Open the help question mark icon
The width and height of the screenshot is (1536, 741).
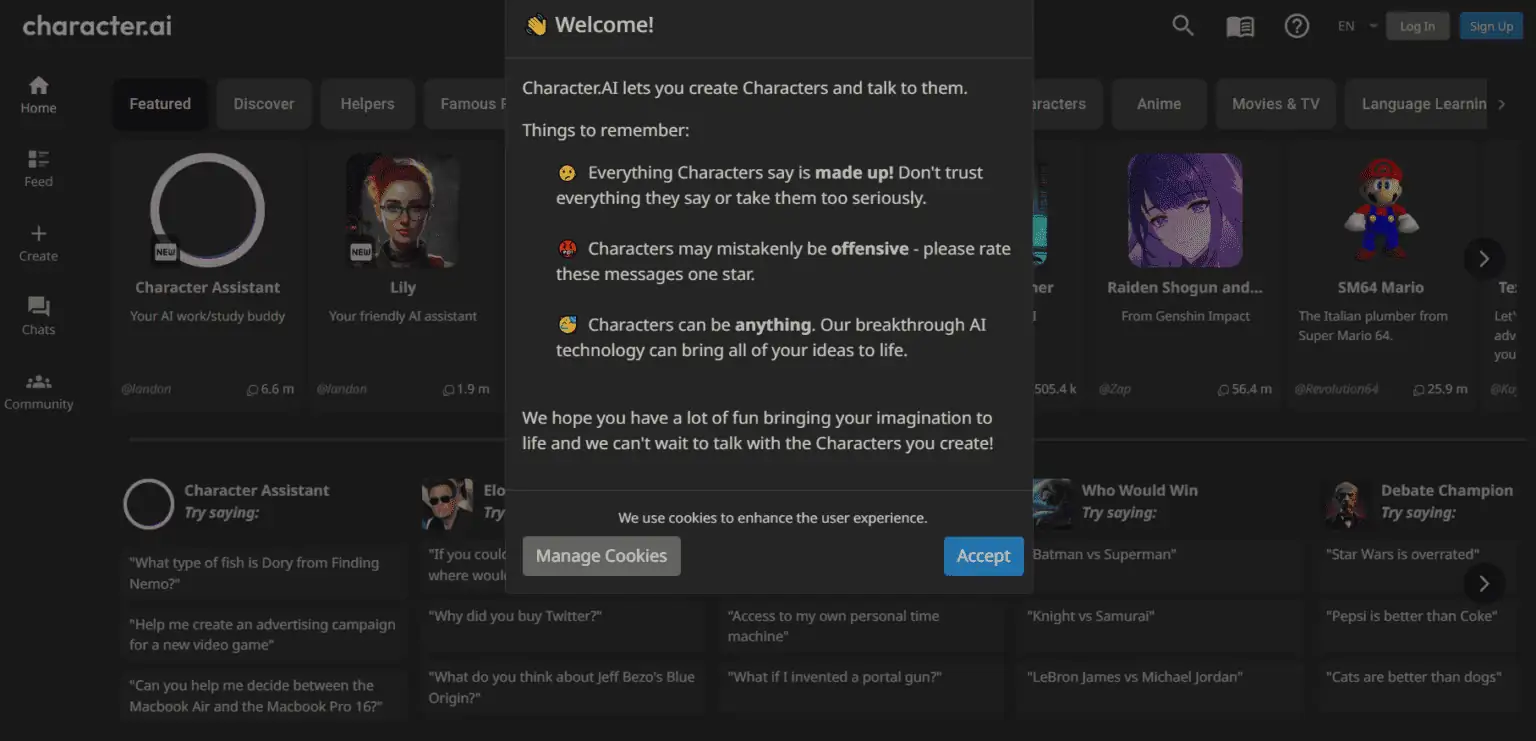[x=1297, y=26]
